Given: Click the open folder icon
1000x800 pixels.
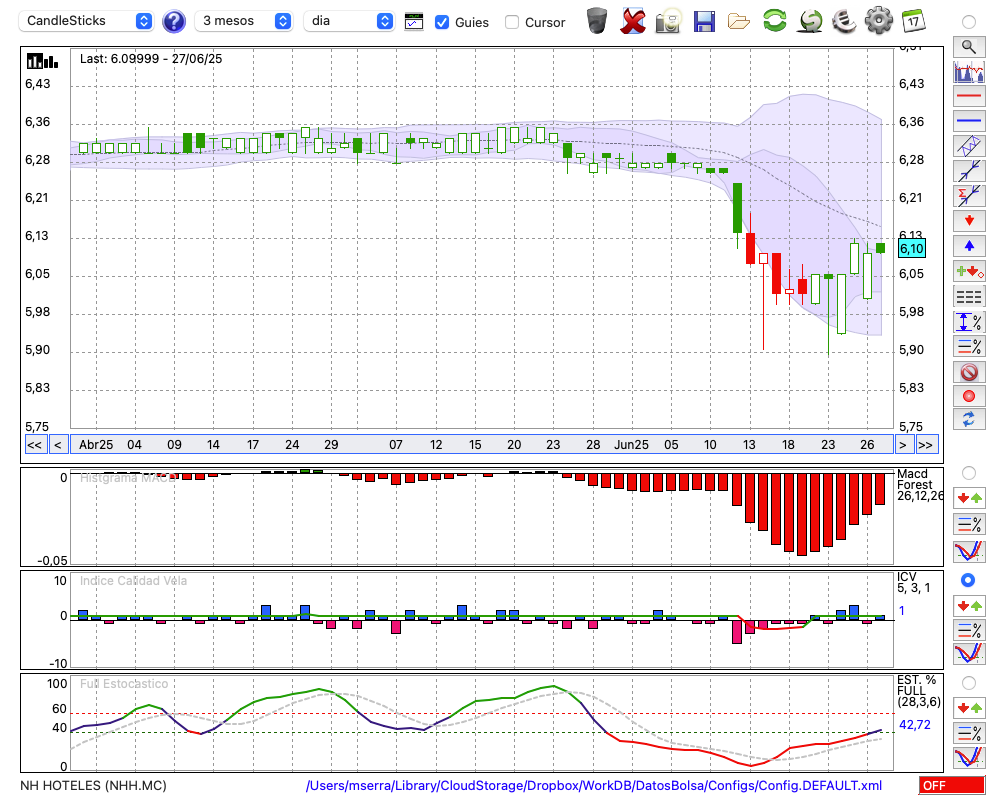Looking at the screenshot, I should [739, 22].
